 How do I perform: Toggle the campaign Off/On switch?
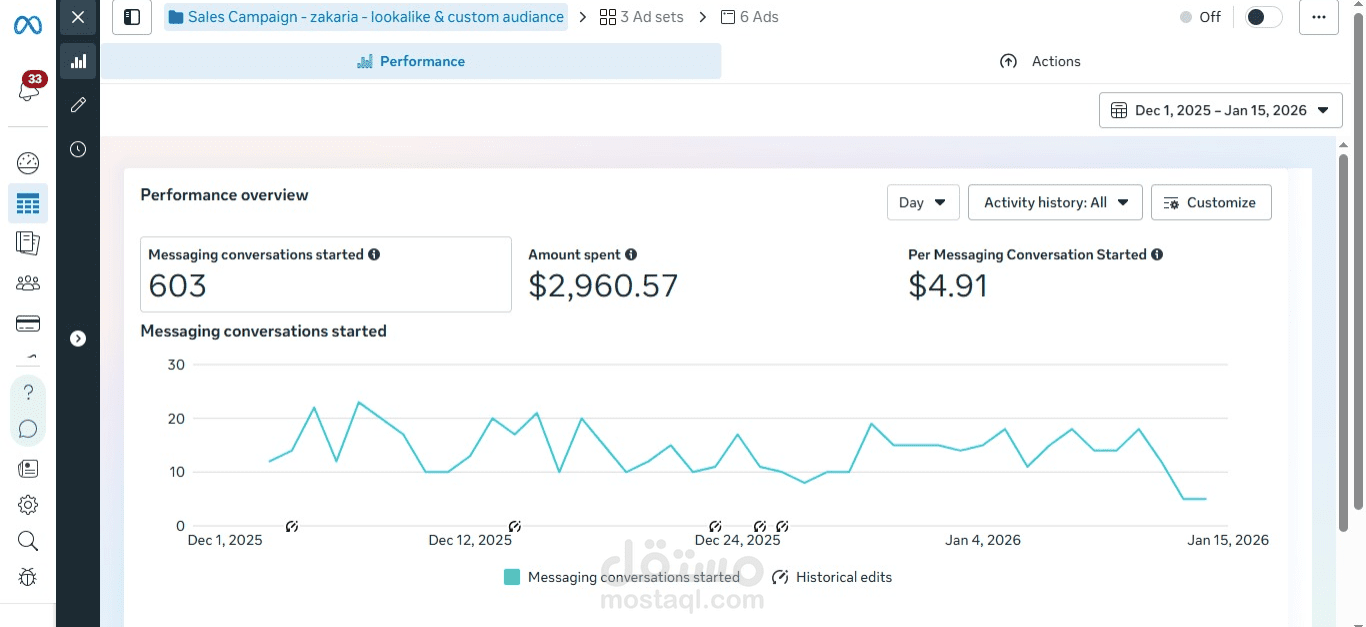pyautogui.click(x=1263, y=17)
